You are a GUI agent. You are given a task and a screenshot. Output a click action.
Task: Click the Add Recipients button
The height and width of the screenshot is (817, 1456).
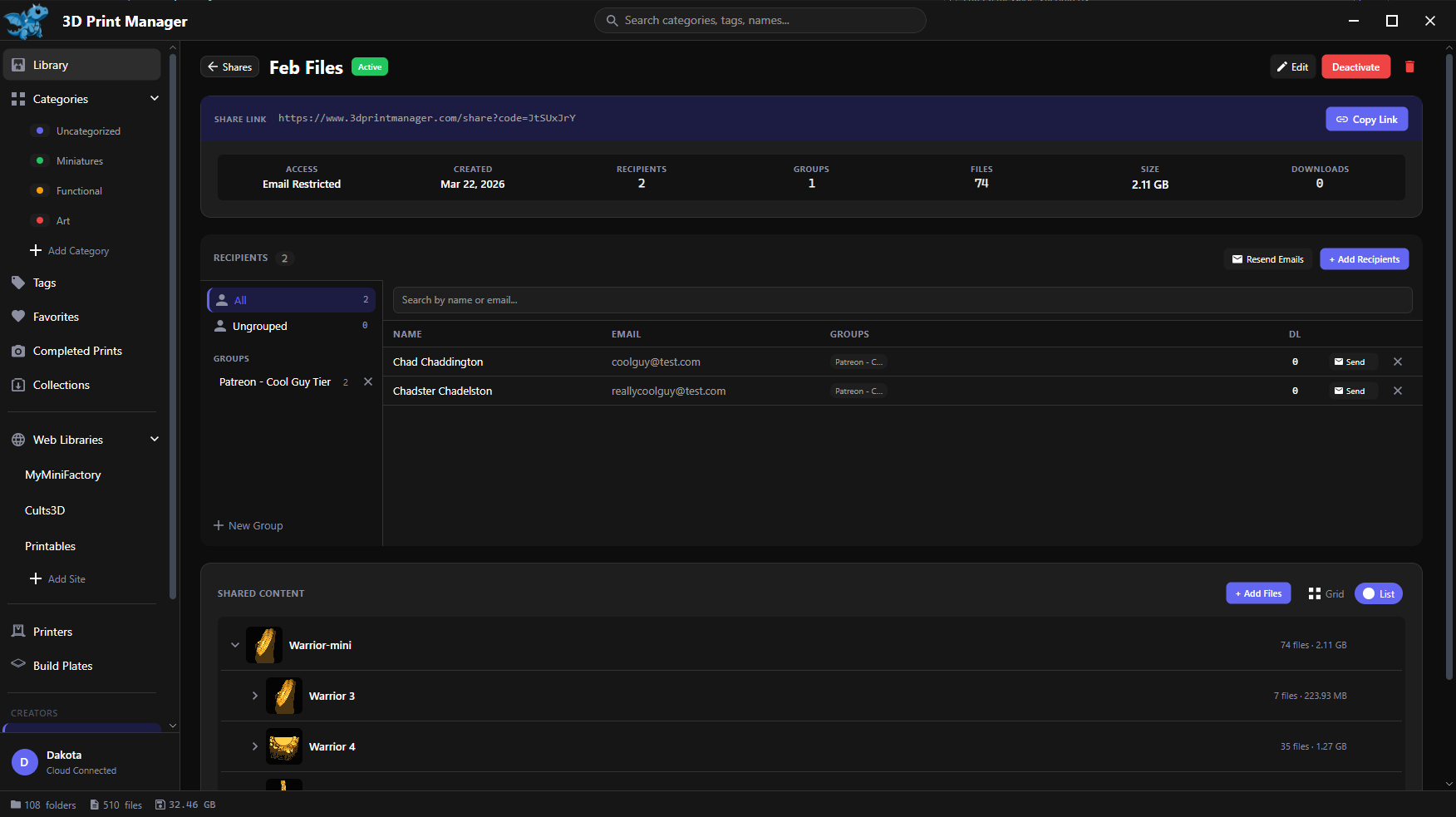click(1364, 259)
